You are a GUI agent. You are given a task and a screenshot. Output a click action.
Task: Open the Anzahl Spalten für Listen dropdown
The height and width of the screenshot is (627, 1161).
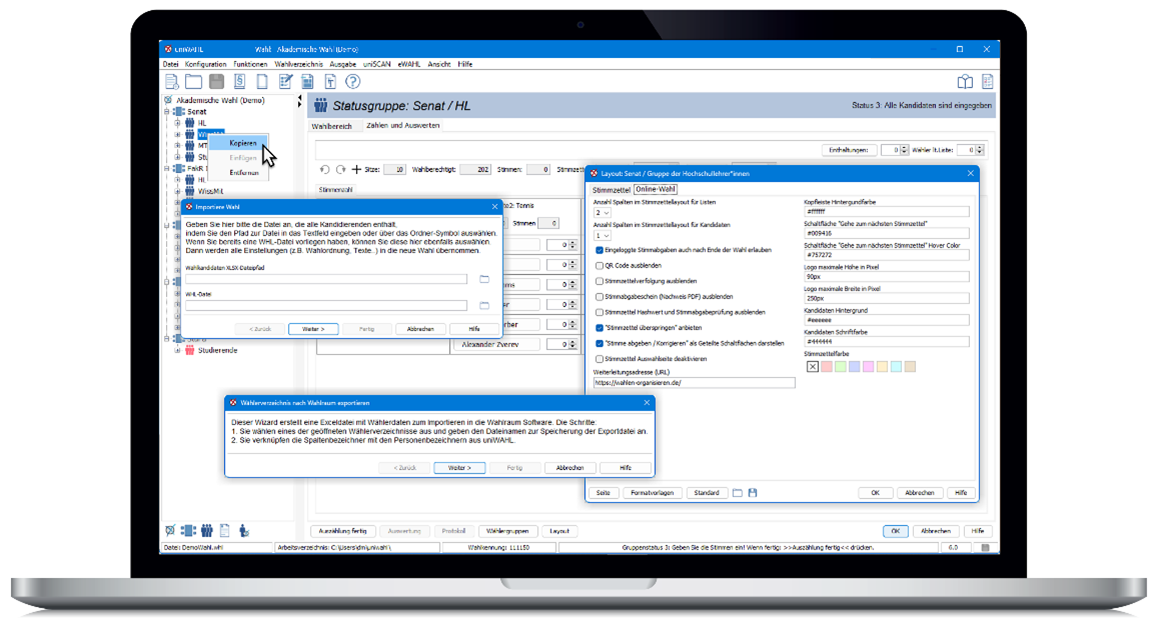(x=602, y=213)
